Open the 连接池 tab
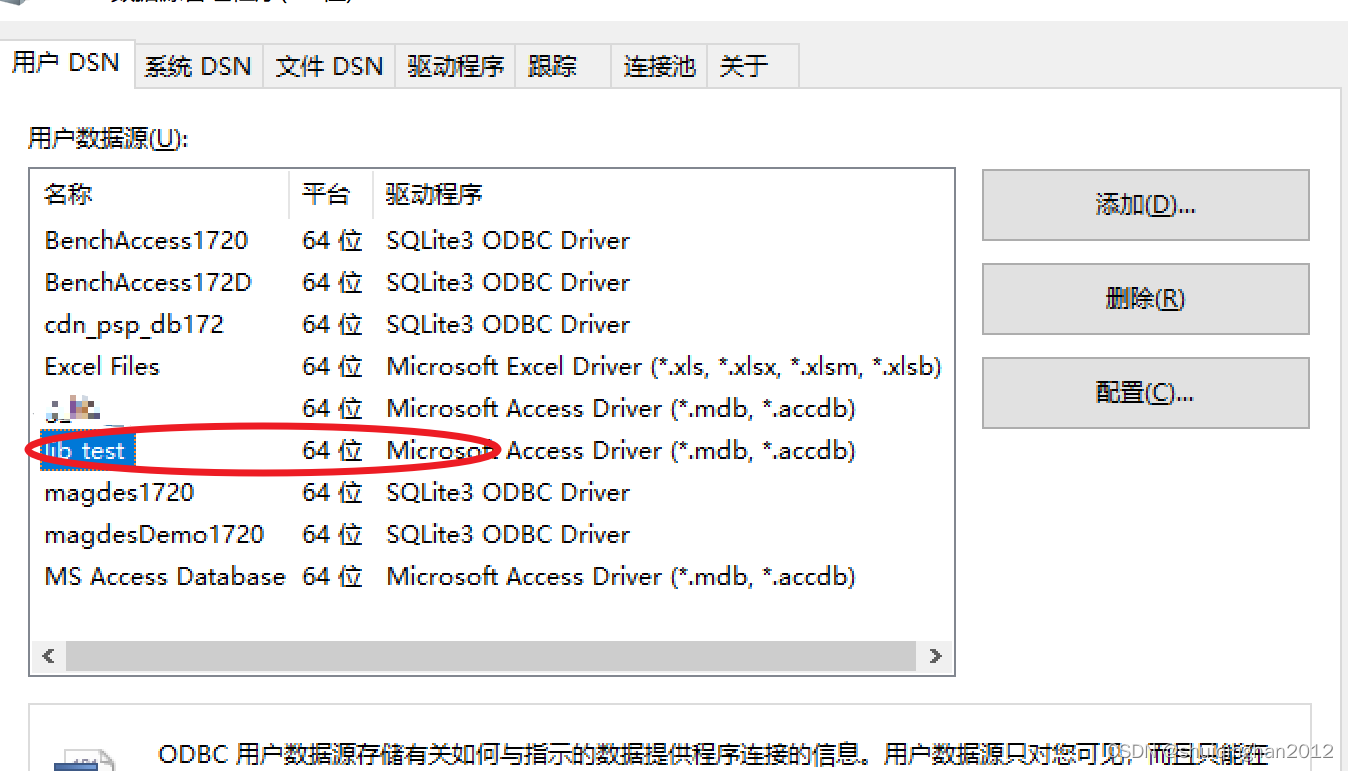This screenshot has height=771, width=1348. [659, 67]
